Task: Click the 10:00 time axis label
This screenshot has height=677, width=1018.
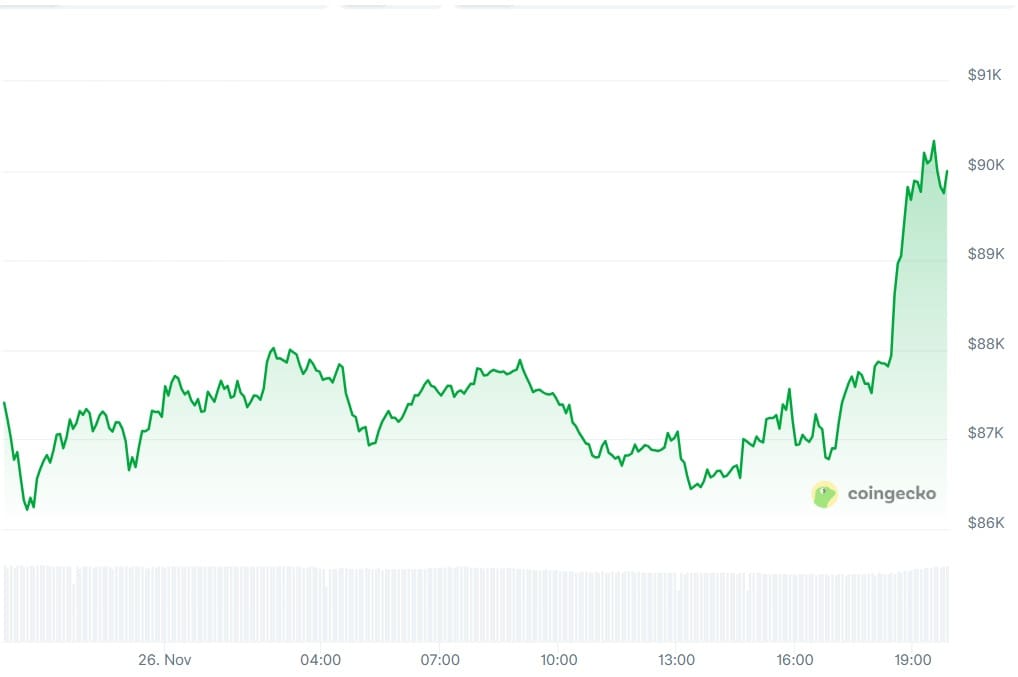Action: click(558, 660)
